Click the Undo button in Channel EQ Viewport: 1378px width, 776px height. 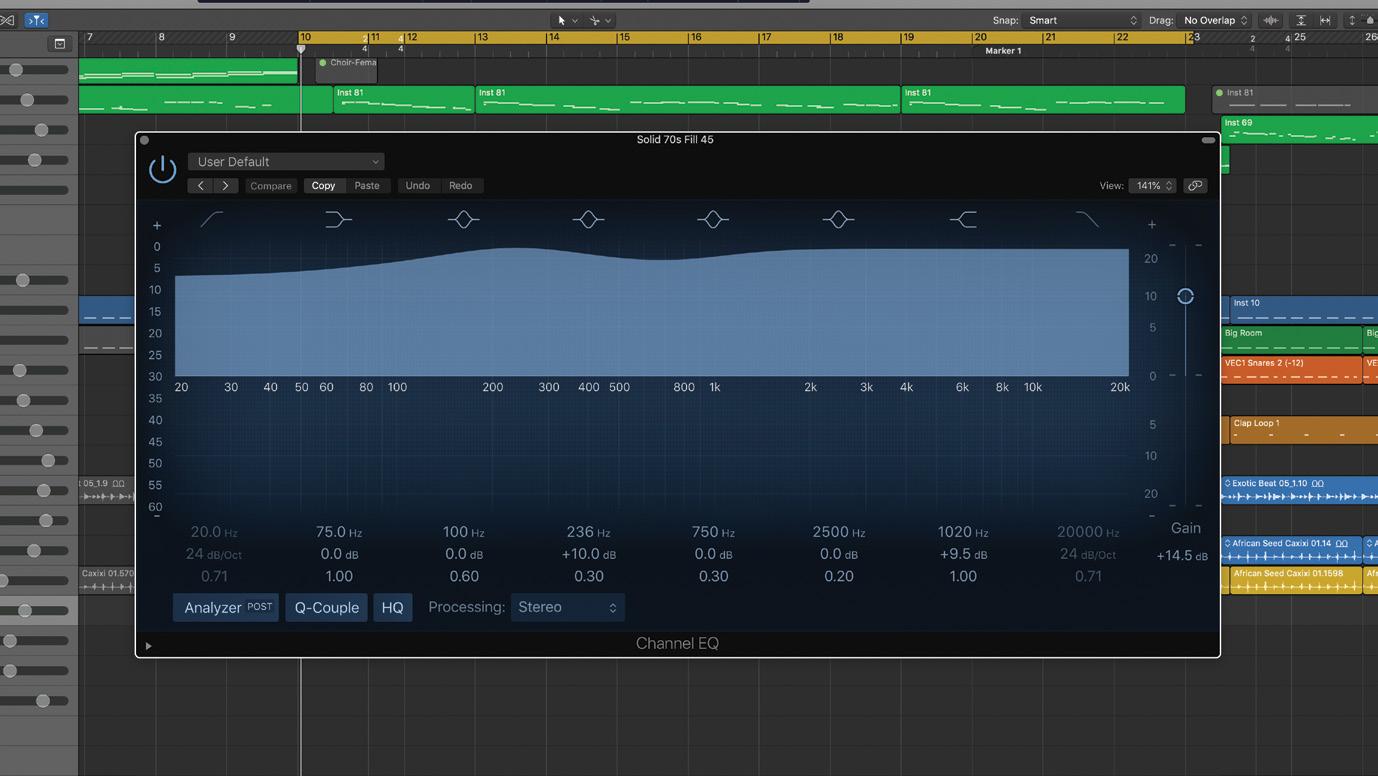point(418,186)
